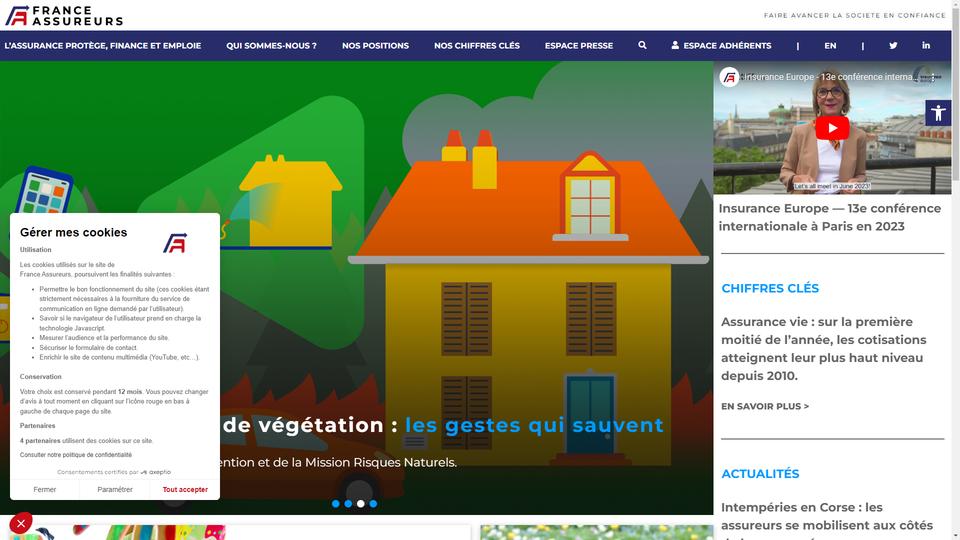Open L'assurance protège, finance et emploie menu
960x540 pixels.
point(103,45)
